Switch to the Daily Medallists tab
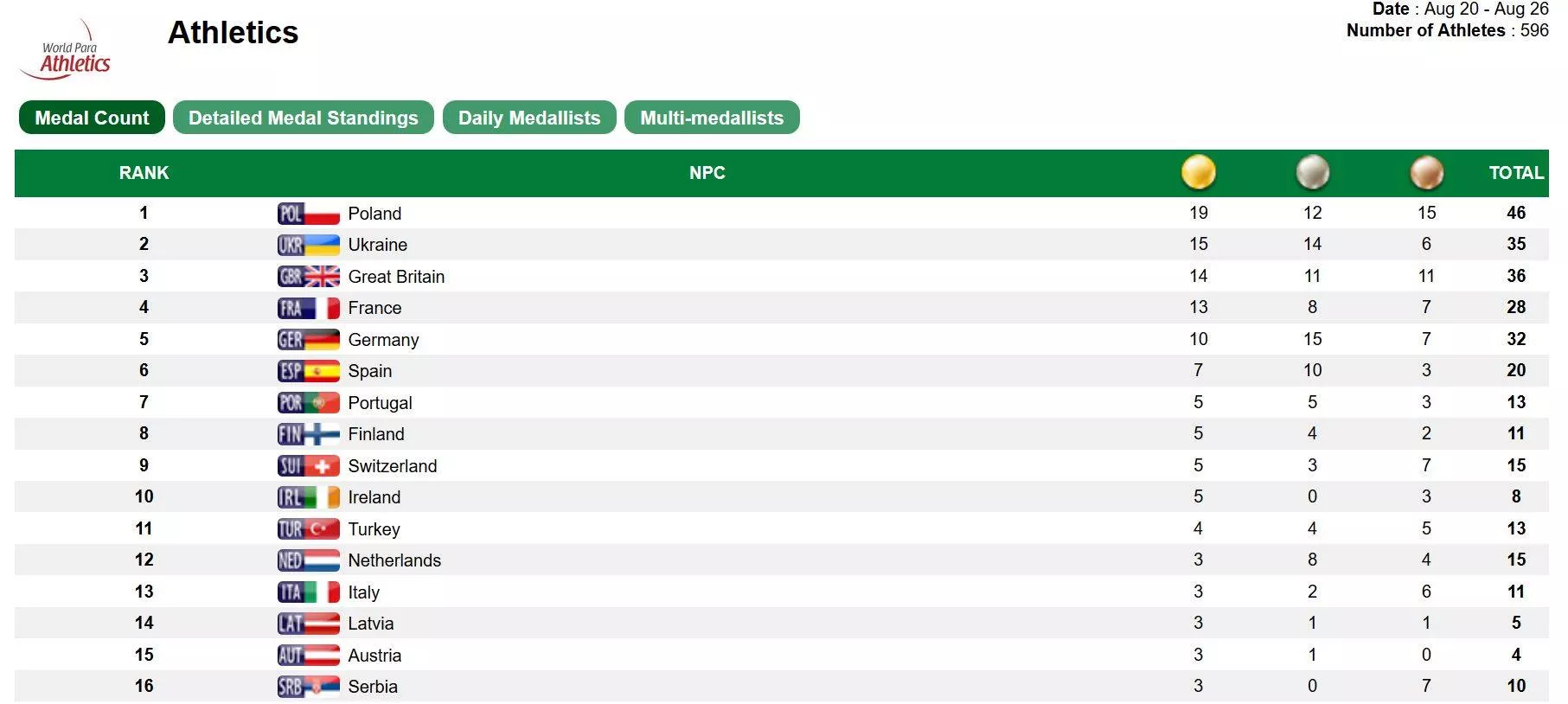 click(529, 118)
